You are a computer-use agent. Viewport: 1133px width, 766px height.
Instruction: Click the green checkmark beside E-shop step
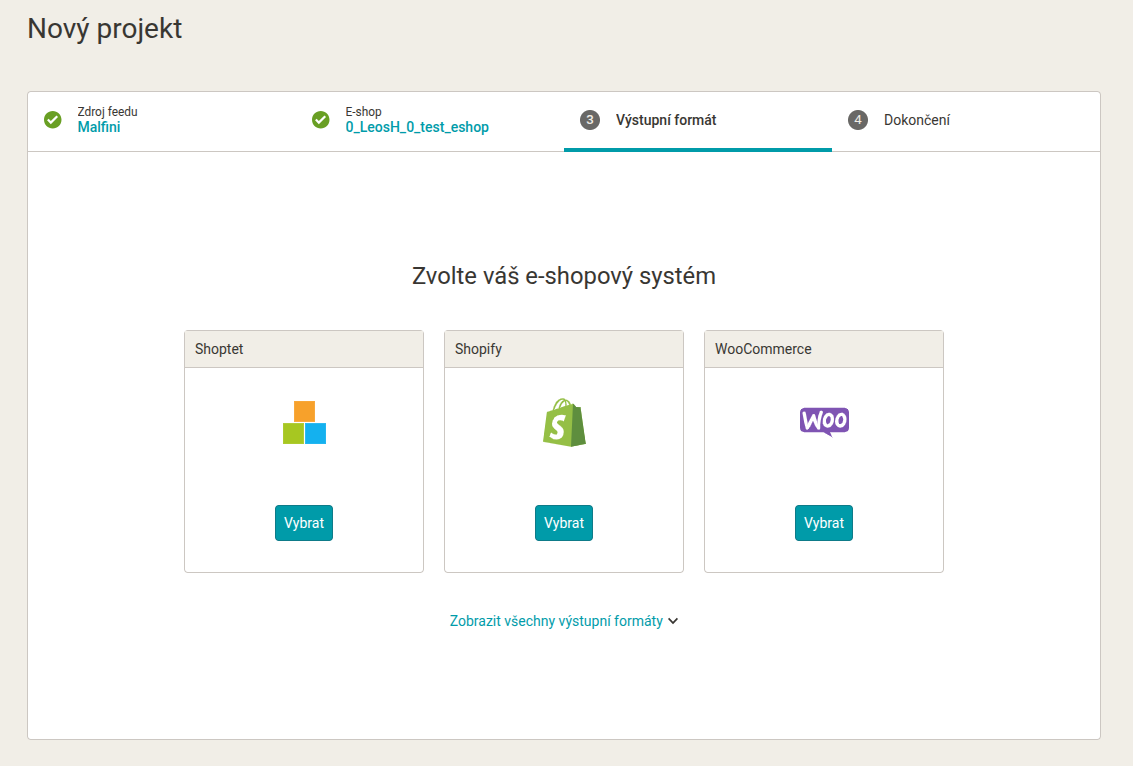tap(321, 120)
